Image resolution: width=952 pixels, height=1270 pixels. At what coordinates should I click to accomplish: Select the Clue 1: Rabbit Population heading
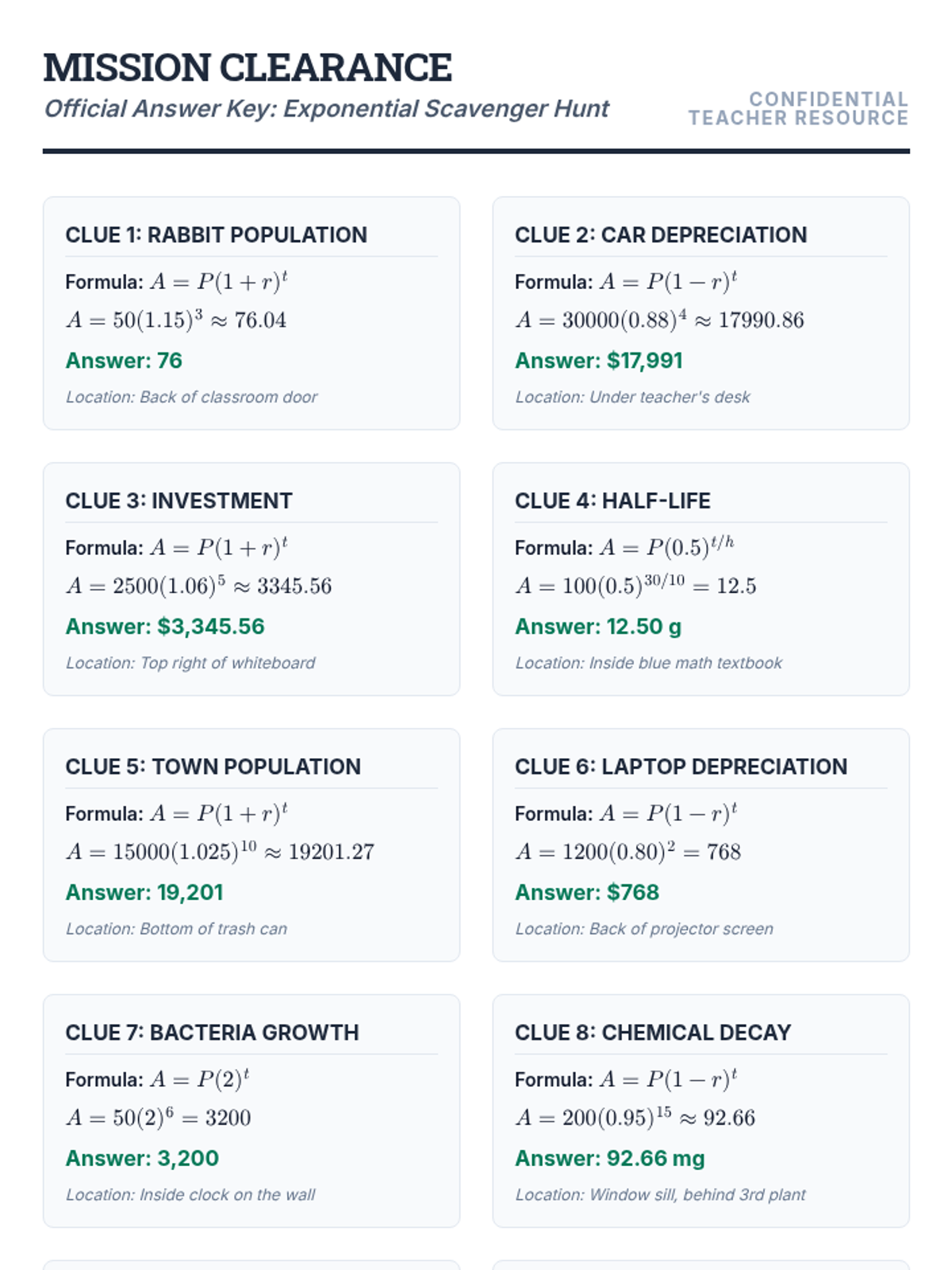click(x=216, y=235)
